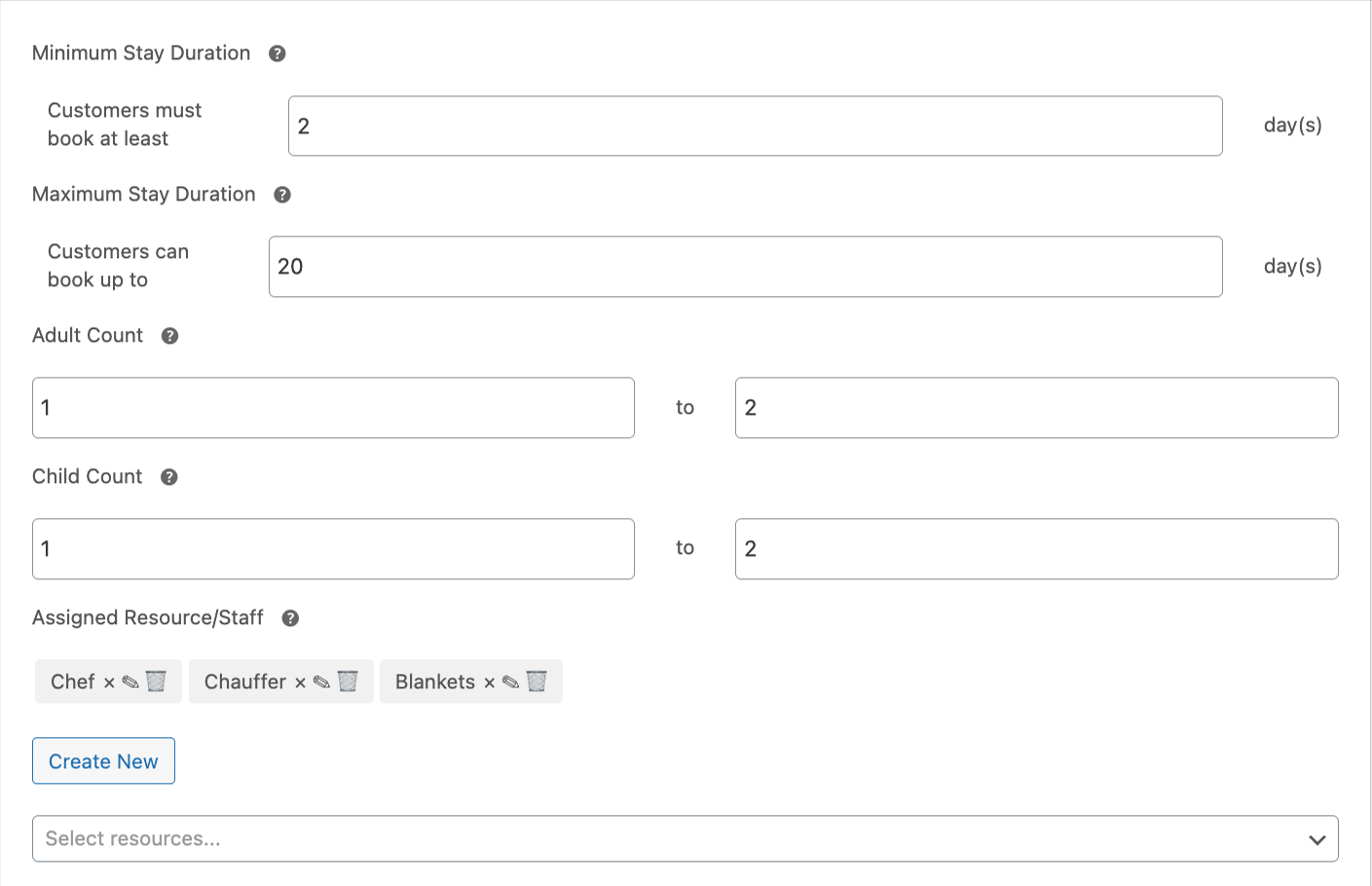The width and height of the screenshot is (1372, 886).
Task: Select the Child Count minimum field
Action: click(333, 549)
